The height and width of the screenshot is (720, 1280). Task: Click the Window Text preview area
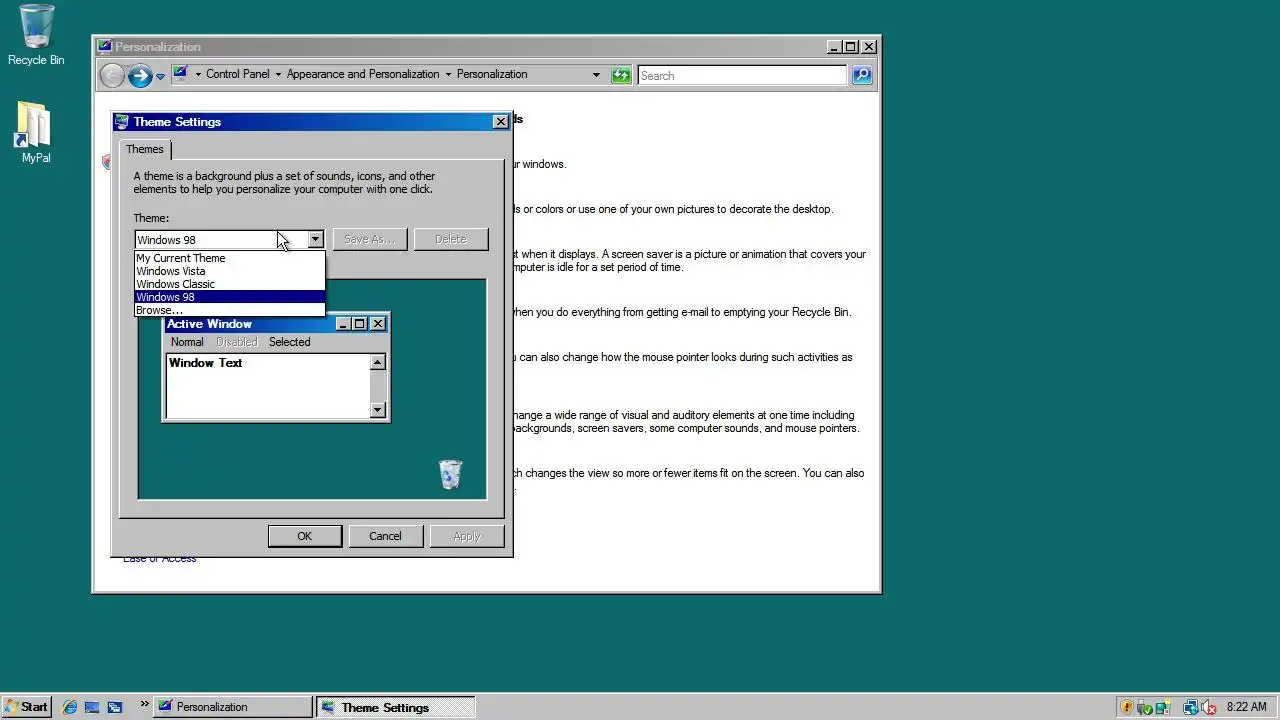tap(268, 385)
